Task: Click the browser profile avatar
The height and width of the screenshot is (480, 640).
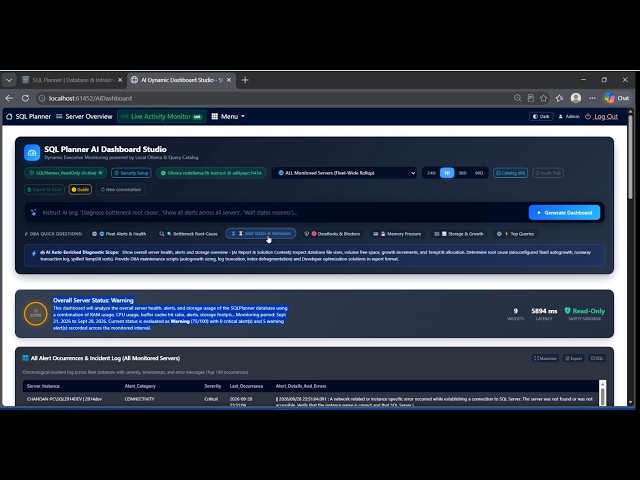Action: [x=576, y=98]
